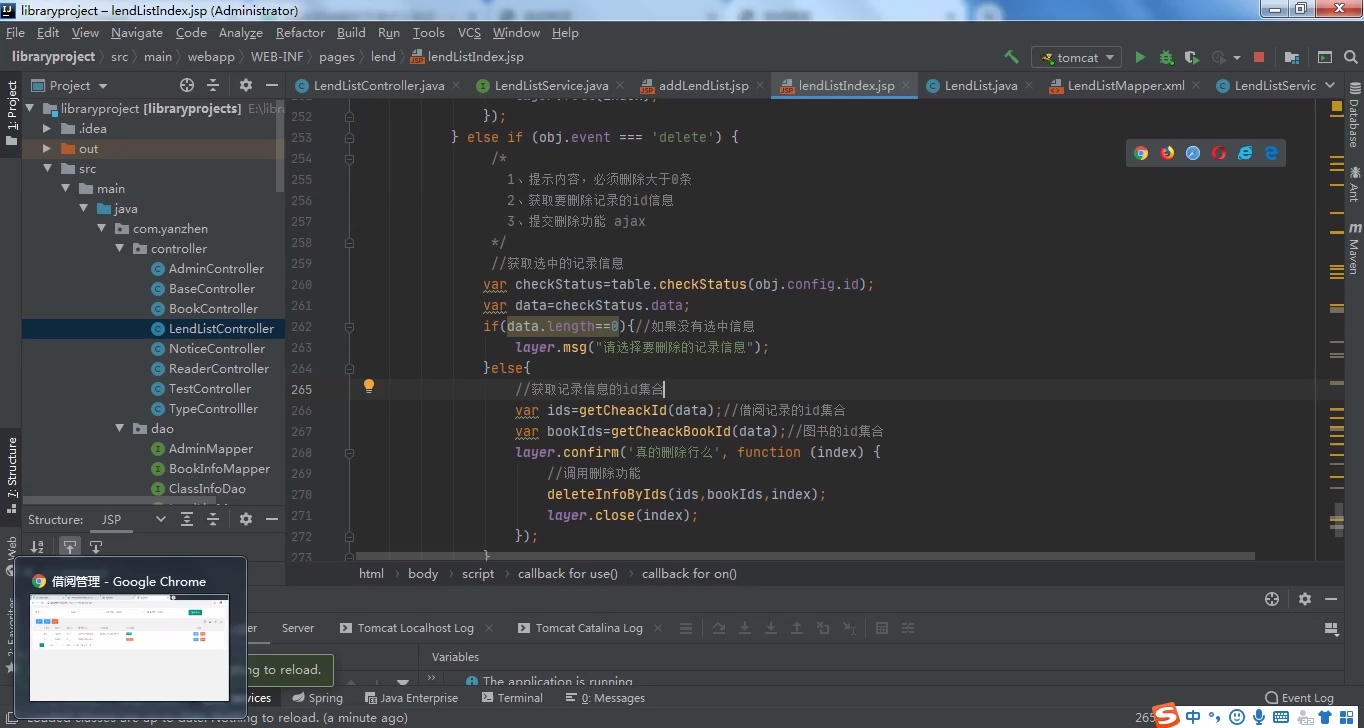Expand the .idea folder in tree

pyautogui.click(x=47, y=129)
